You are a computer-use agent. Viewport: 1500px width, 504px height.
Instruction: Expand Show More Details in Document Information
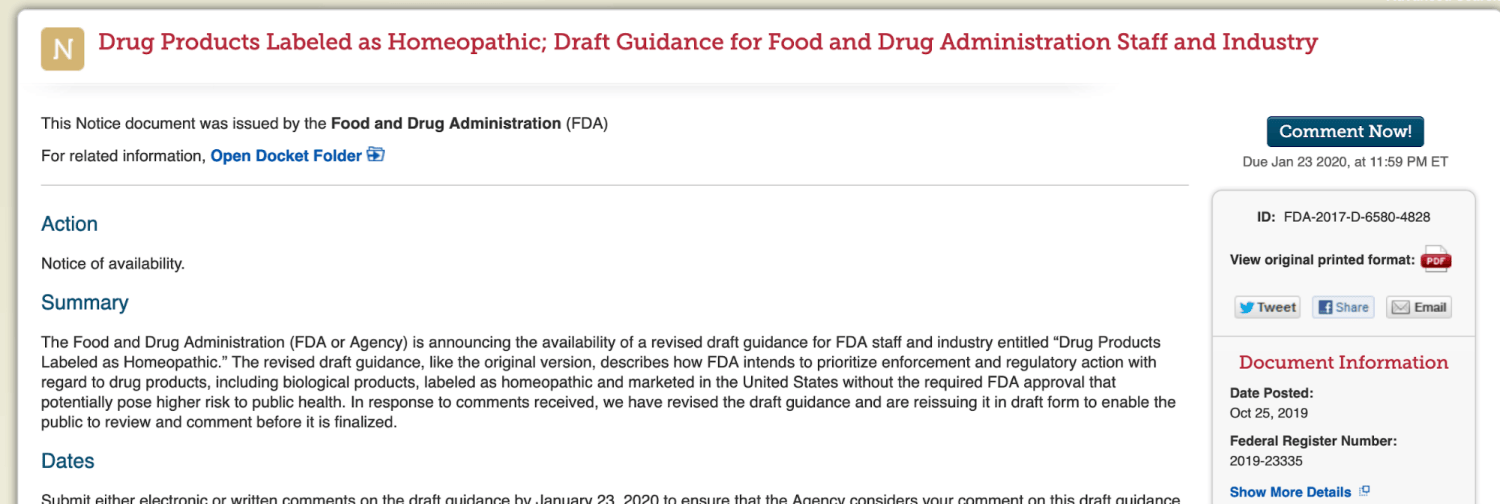tap(1290, 492)
